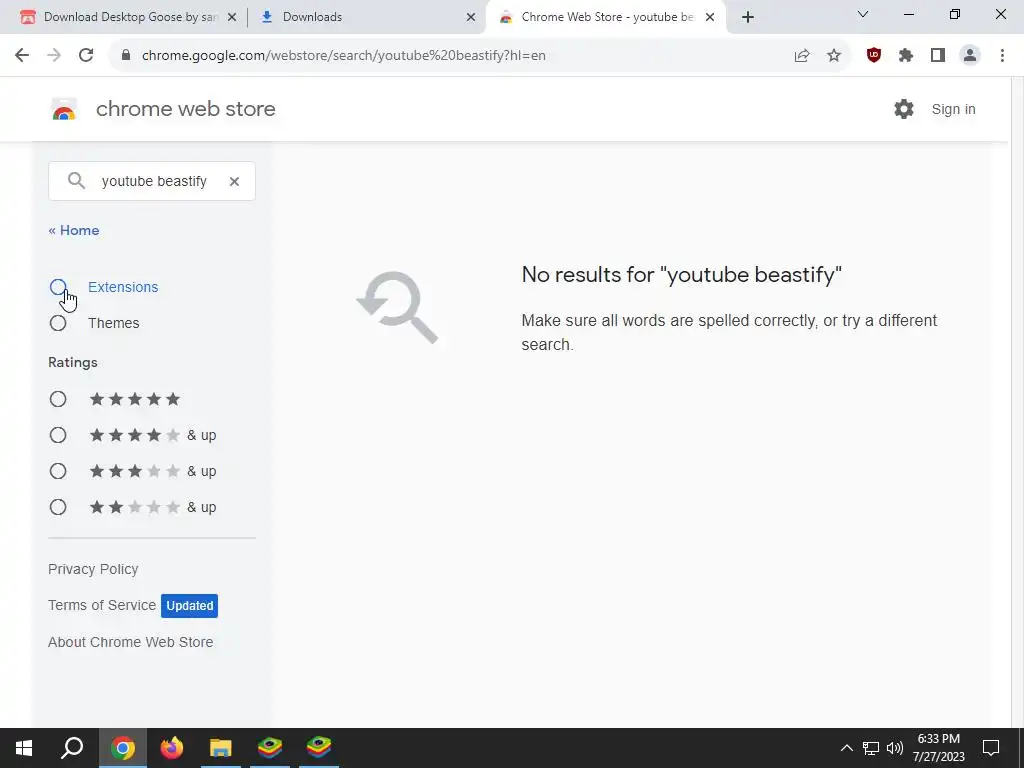Clear the youtube beastify search text

[x=234, y=182]
